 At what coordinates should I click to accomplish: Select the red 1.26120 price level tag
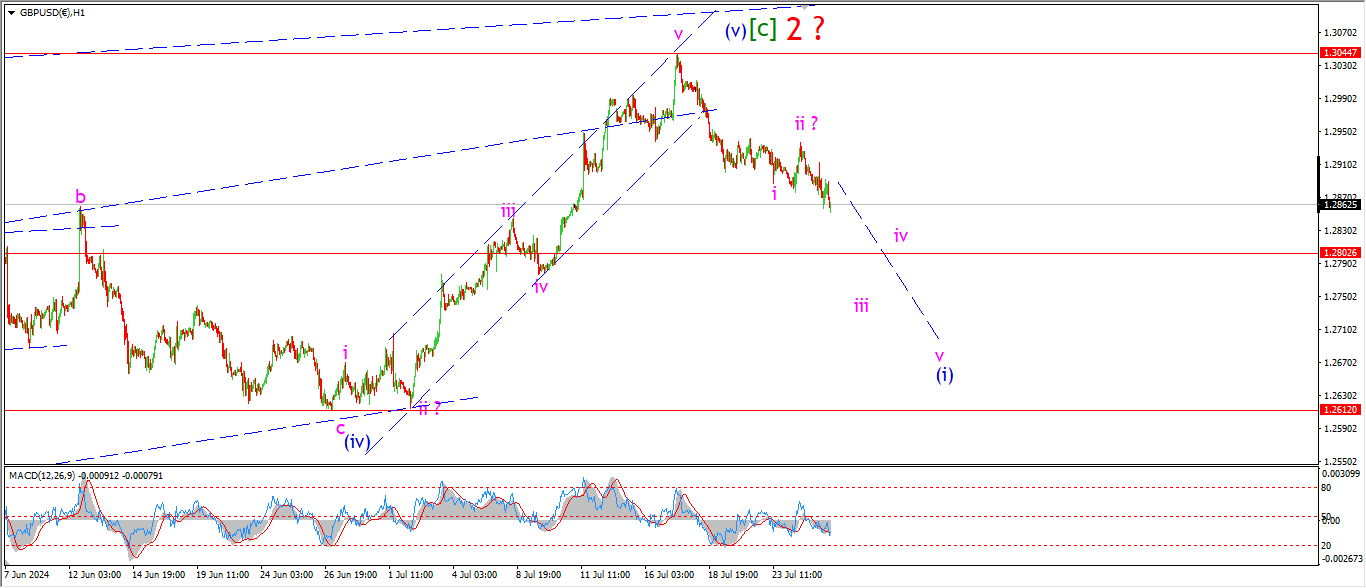pyautogui.click(x=1338, y=410)
